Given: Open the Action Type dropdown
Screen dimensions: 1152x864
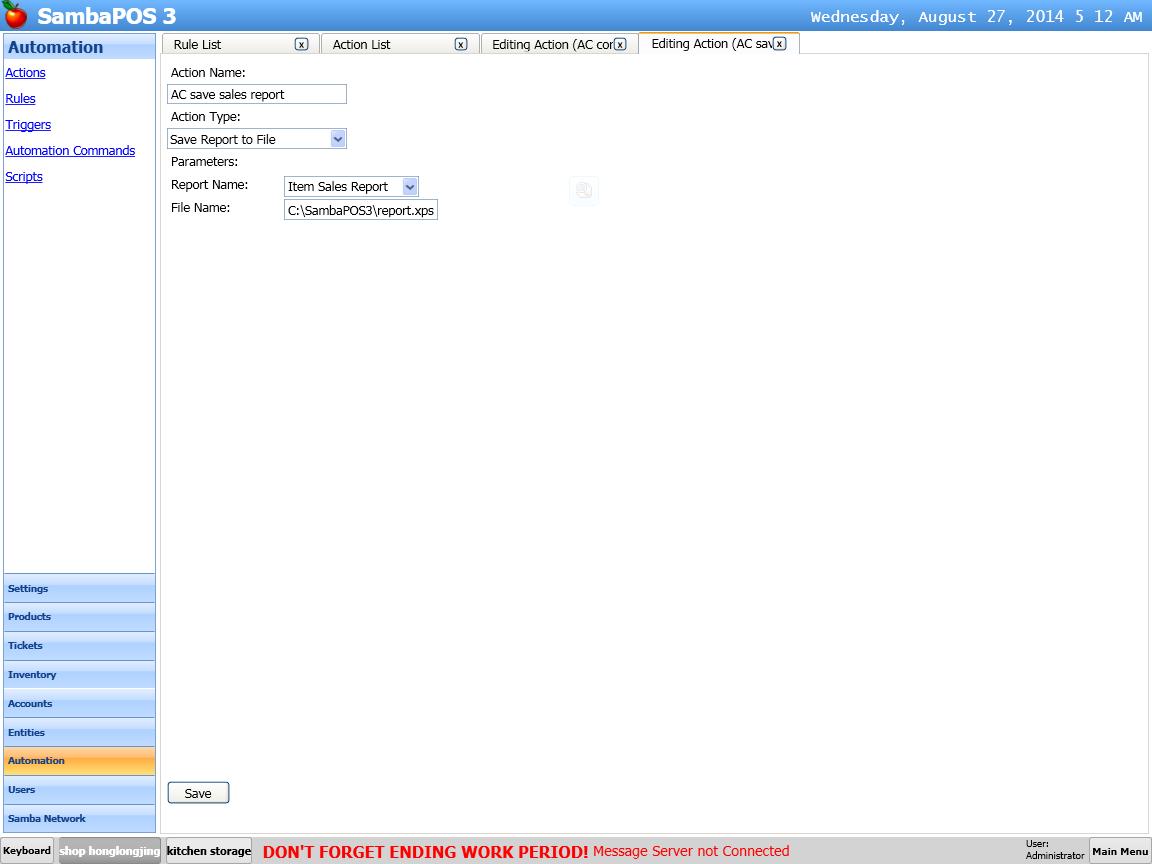Looking at the screenshot, I should coord(338,138).
